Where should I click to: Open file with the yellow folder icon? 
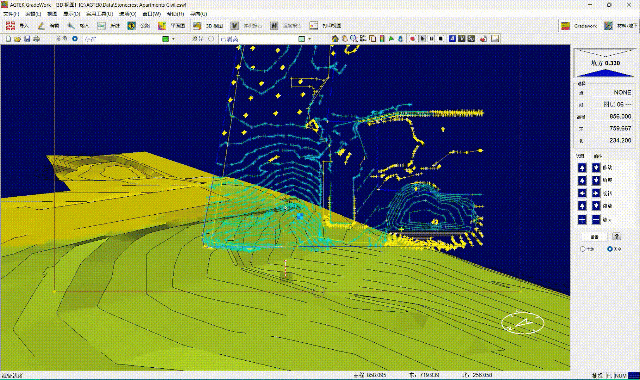[18, 39]
